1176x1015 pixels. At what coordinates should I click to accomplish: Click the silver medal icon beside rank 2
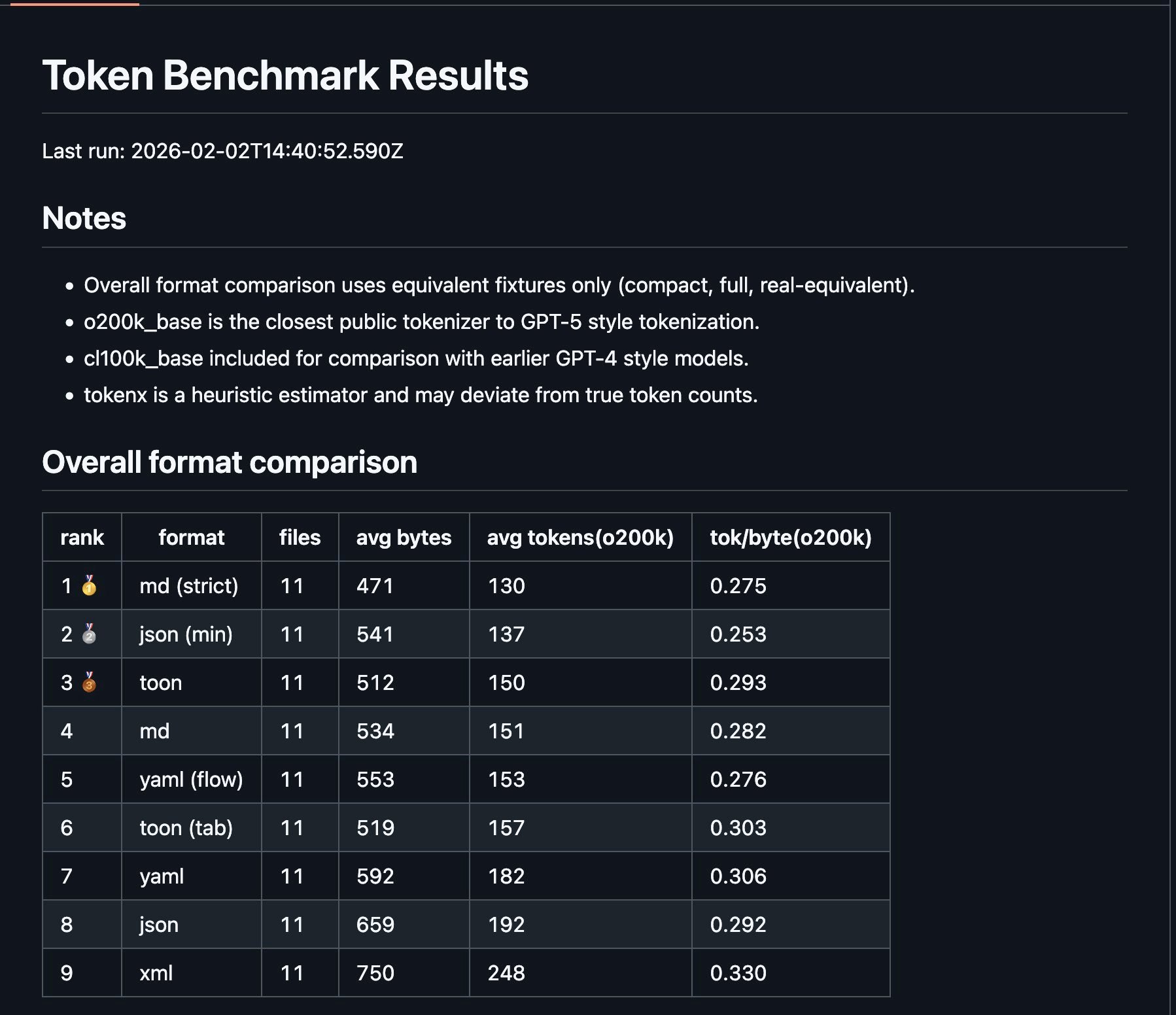pos(89,634)
